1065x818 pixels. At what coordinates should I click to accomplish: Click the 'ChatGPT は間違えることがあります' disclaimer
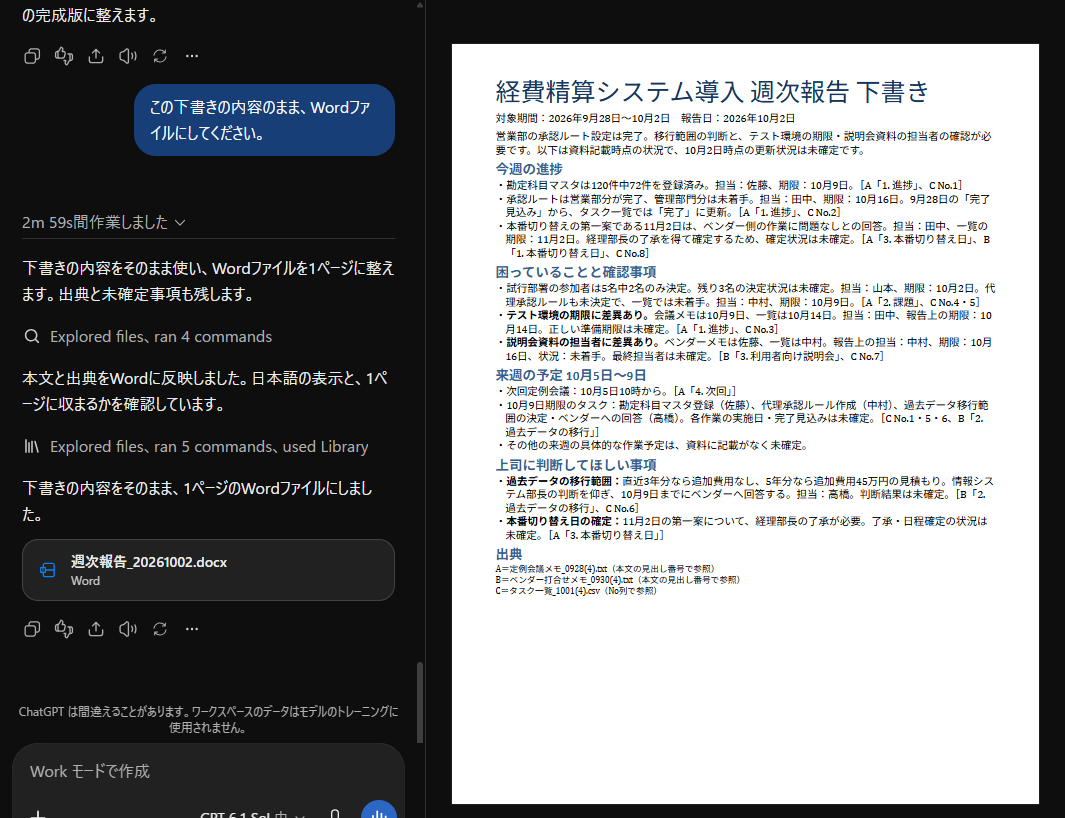208,719
